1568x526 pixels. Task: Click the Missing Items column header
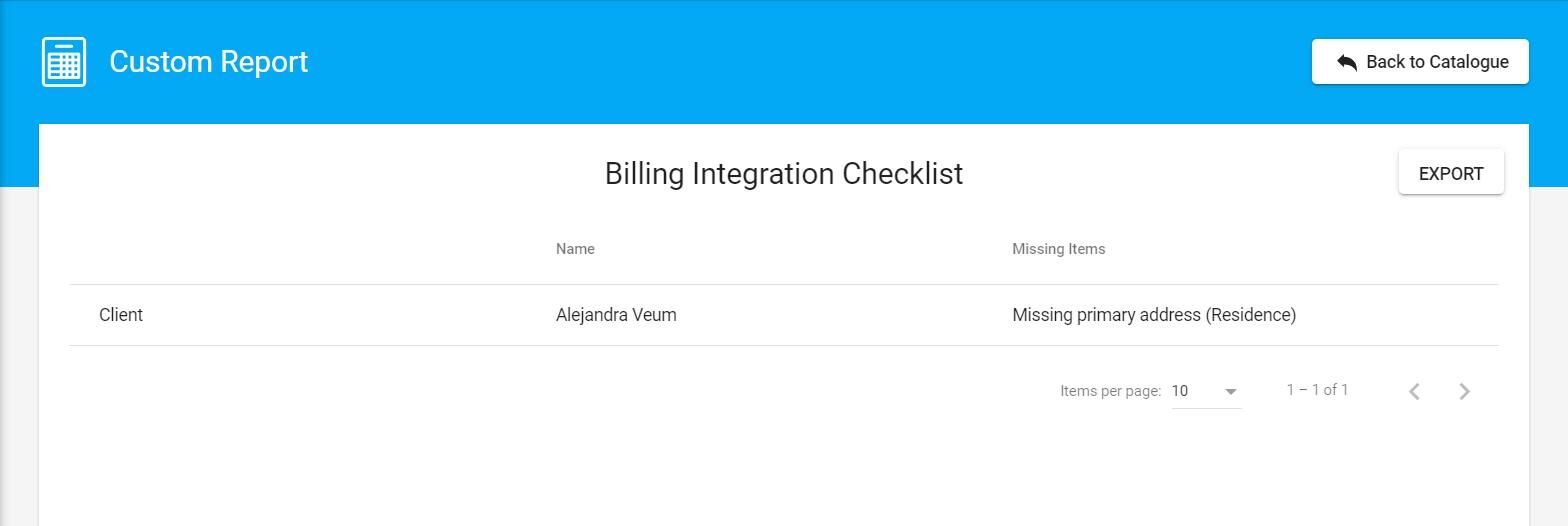tap(1058, 249)
